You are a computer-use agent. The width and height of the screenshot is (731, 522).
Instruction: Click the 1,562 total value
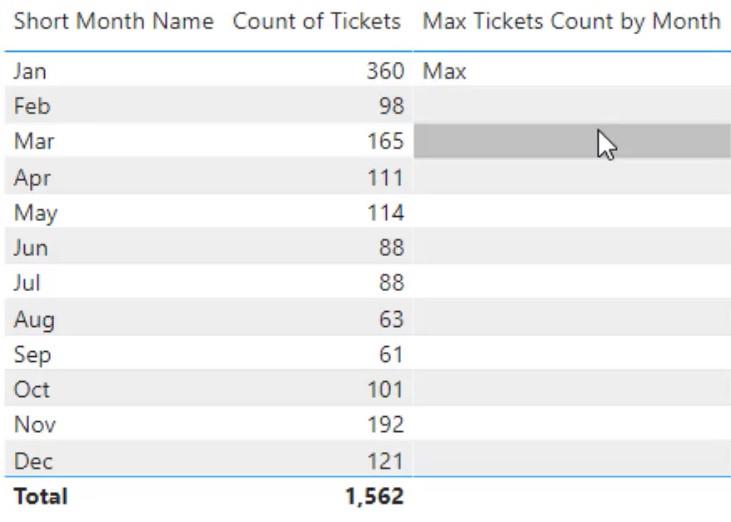(374, 496)
